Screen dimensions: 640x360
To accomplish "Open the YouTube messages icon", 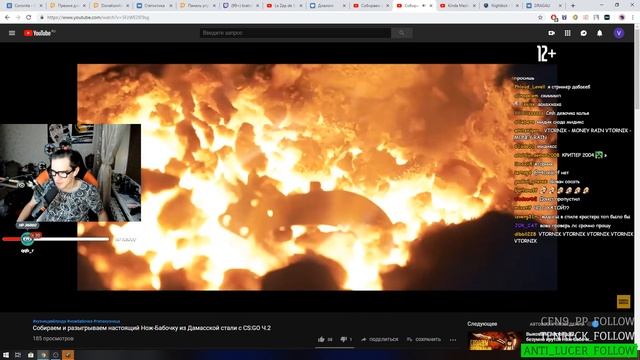I will pyautogui.click(x=584, y=33).
